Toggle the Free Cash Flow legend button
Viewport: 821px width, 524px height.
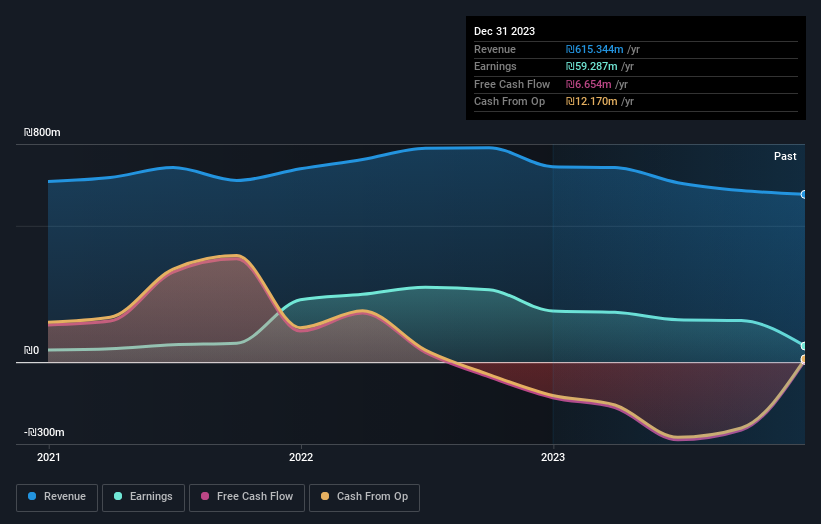(247, 497)
